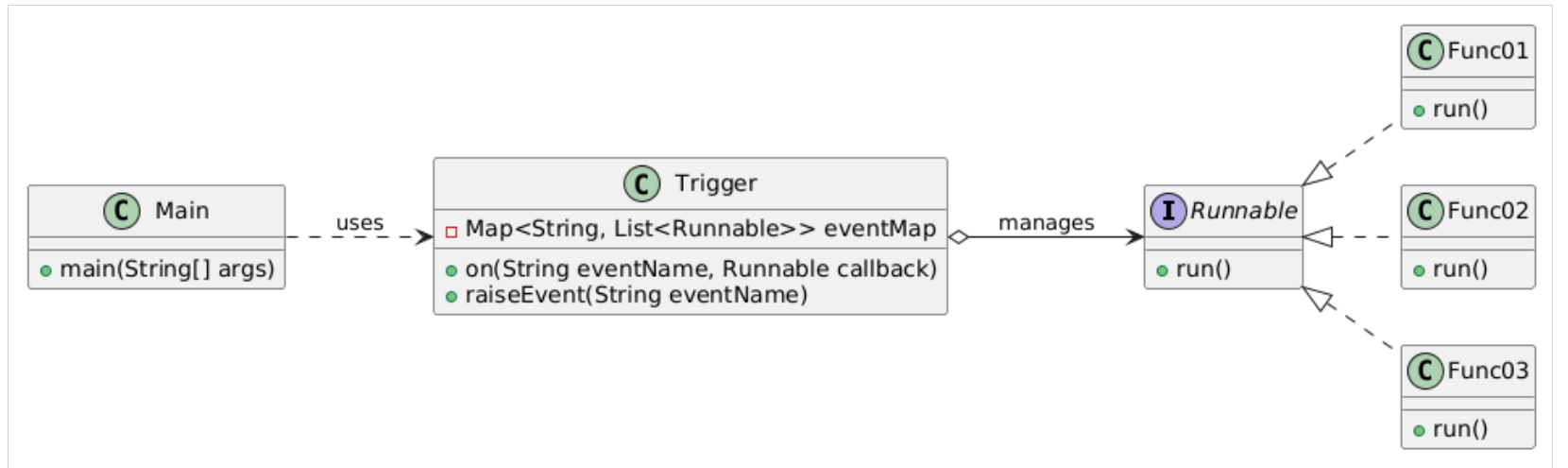Select the "uses" dependency label
The image size is (1568, 468).
click(360, 223)
